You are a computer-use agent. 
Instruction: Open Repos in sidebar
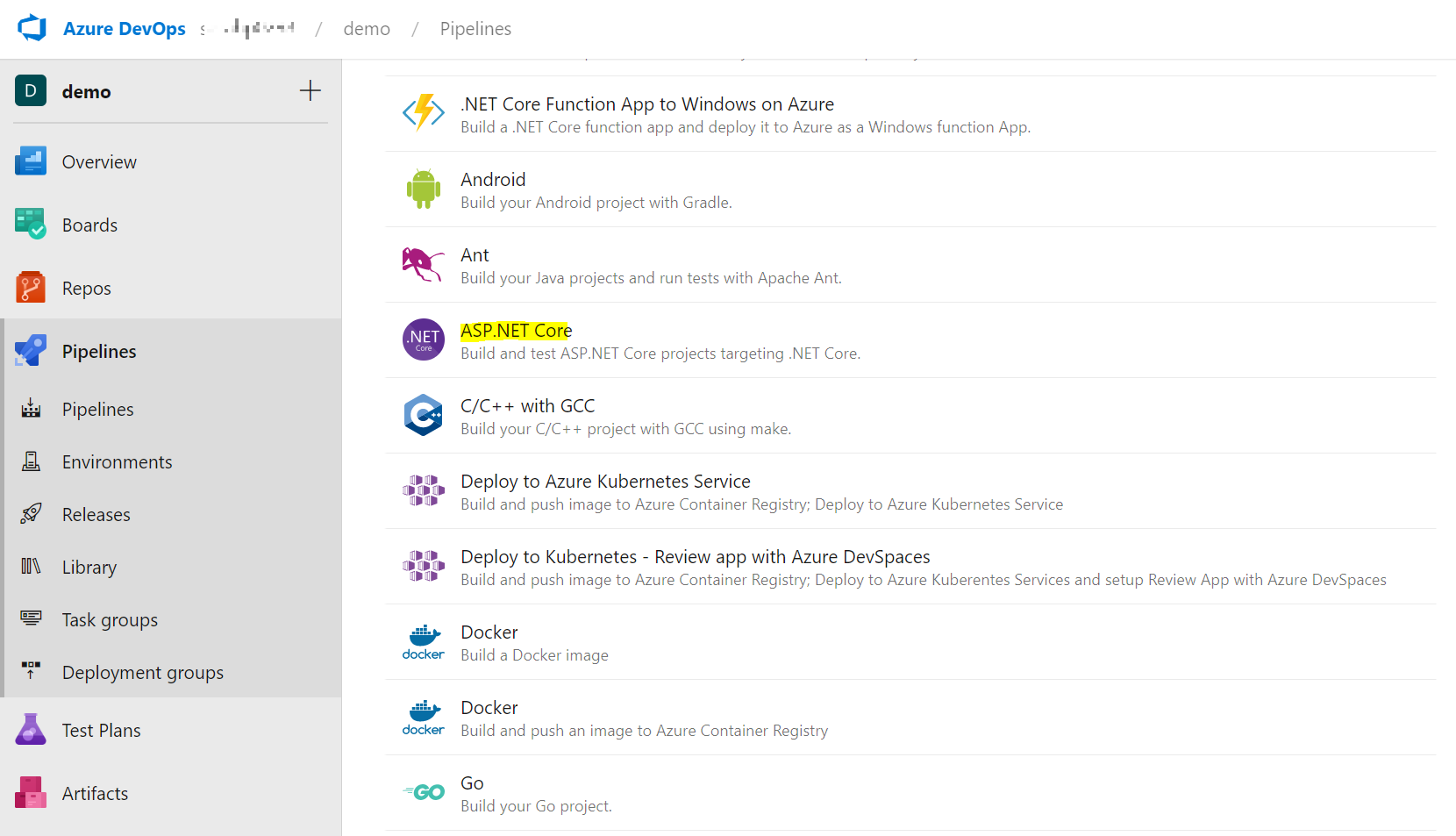click(x=87, y=289)
